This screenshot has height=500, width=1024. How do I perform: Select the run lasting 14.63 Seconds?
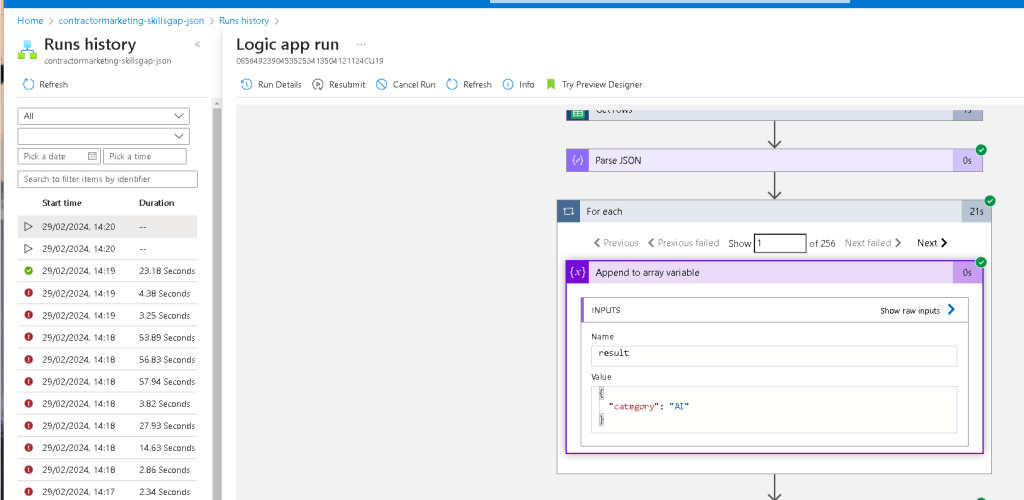pos(107,448)
